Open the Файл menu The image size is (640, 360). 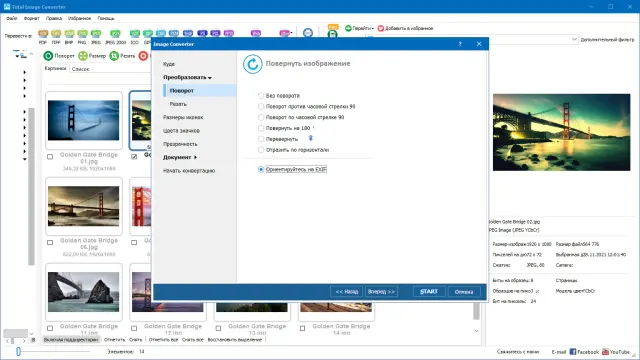pyautogui.click(x=12, y=18)
